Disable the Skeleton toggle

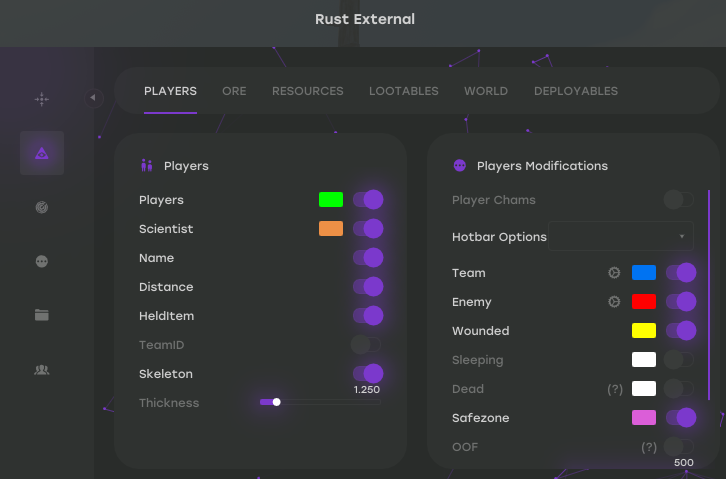coord(367,374)
